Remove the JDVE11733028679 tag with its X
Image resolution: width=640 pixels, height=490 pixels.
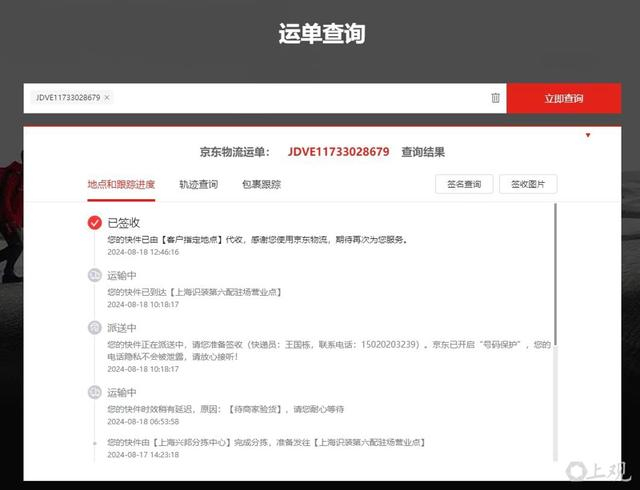107,98
